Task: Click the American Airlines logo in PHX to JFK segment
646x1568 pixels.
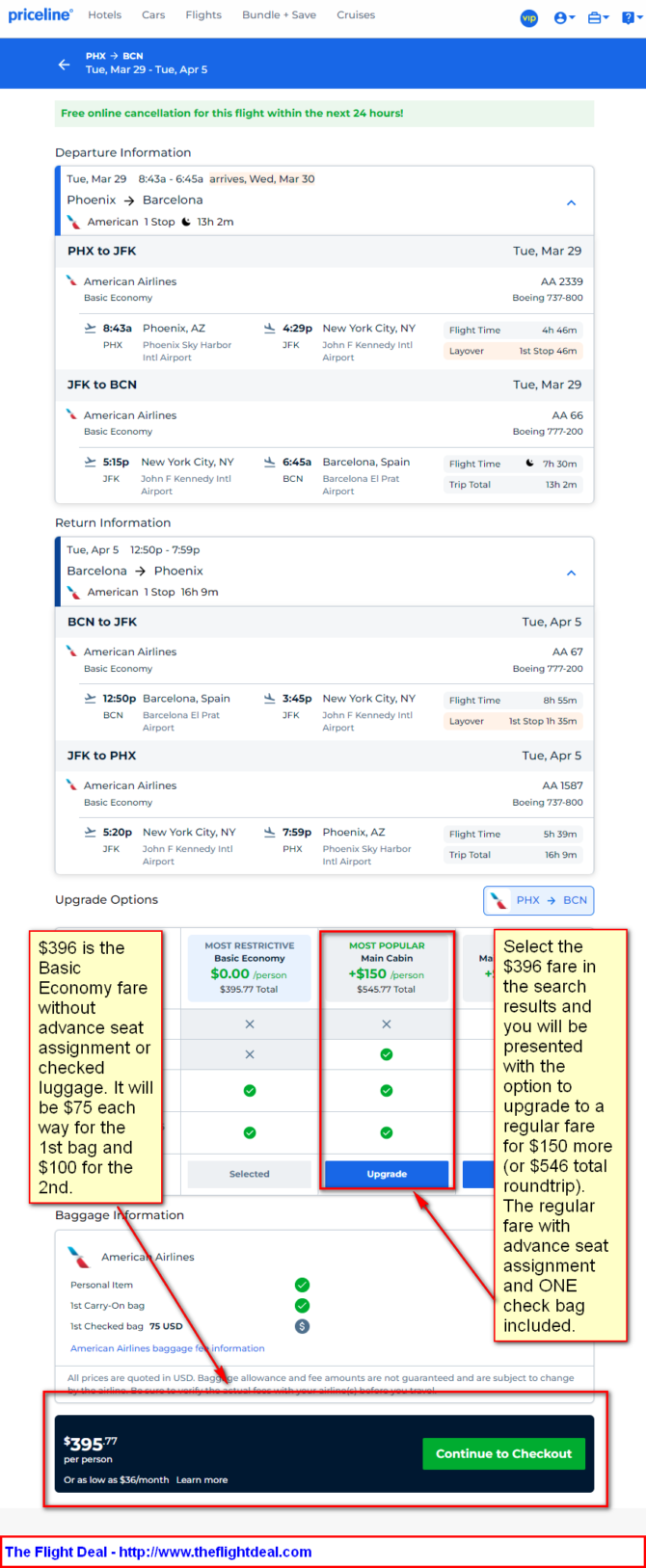Action: tap(71, 281)
